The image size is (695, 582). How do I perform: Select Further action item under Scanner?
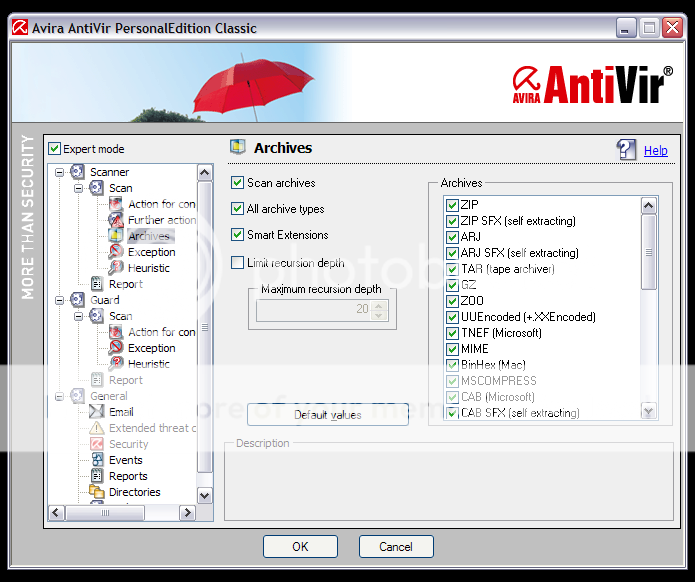tap(161, 220)
